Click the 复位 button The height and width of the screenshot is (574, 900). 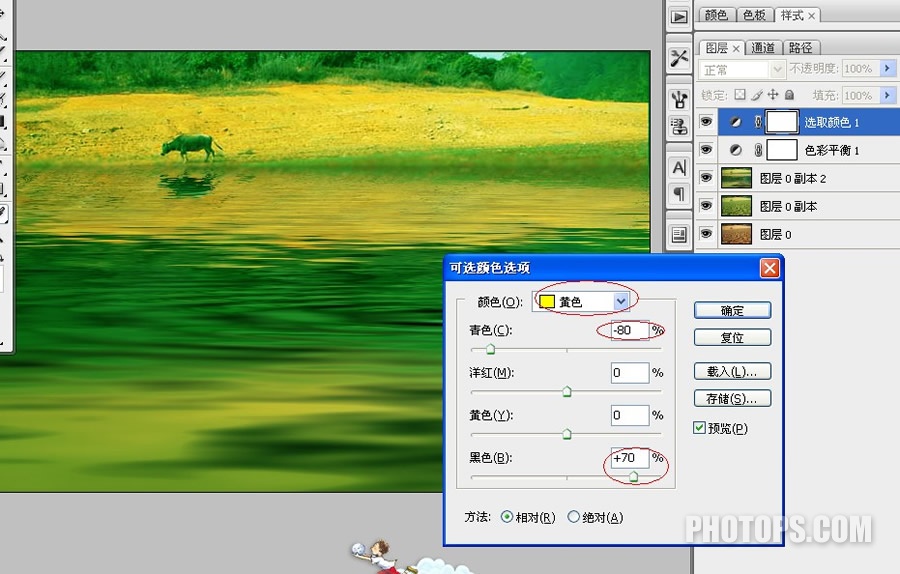coord(732,338)
